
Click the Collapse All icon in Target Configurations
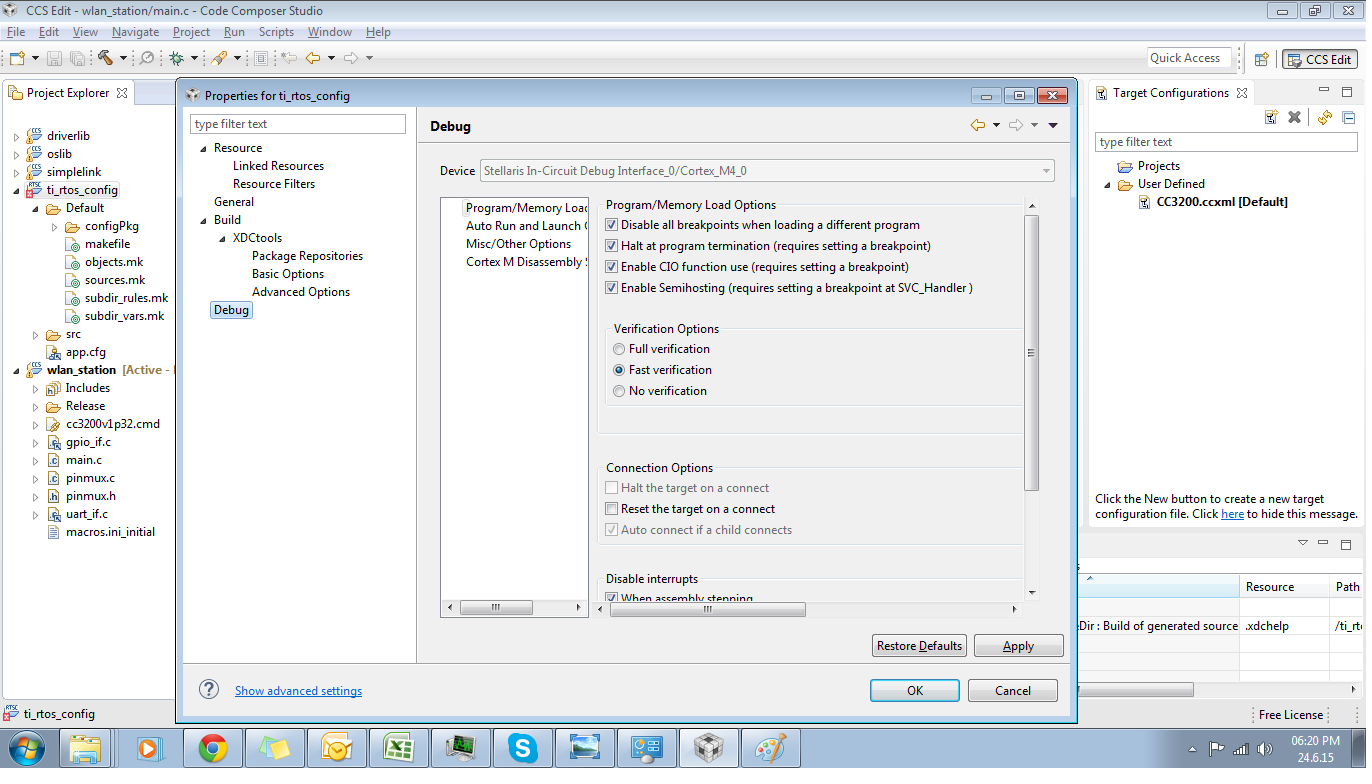tap(1348, 117)
